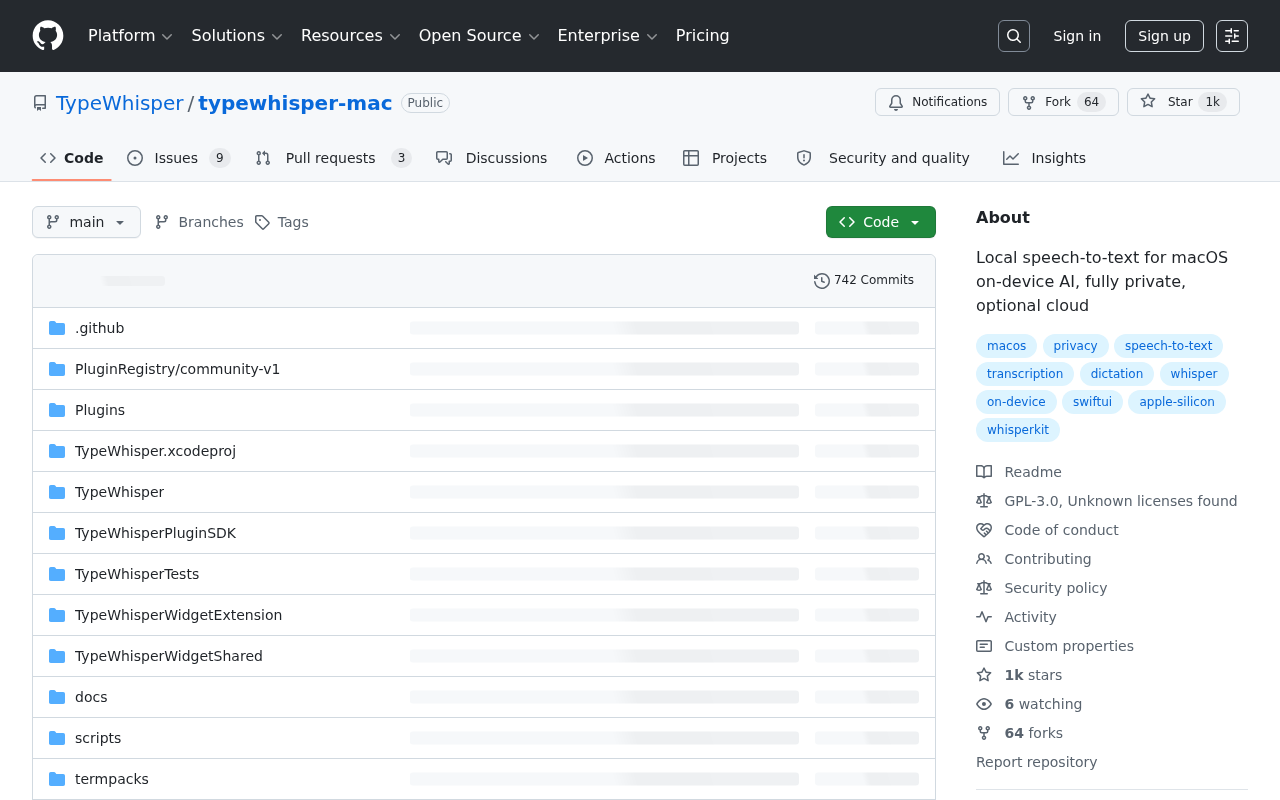Click the commit history clock icon
This screenshot has width=1280, height=800.
tap(822, 281)
